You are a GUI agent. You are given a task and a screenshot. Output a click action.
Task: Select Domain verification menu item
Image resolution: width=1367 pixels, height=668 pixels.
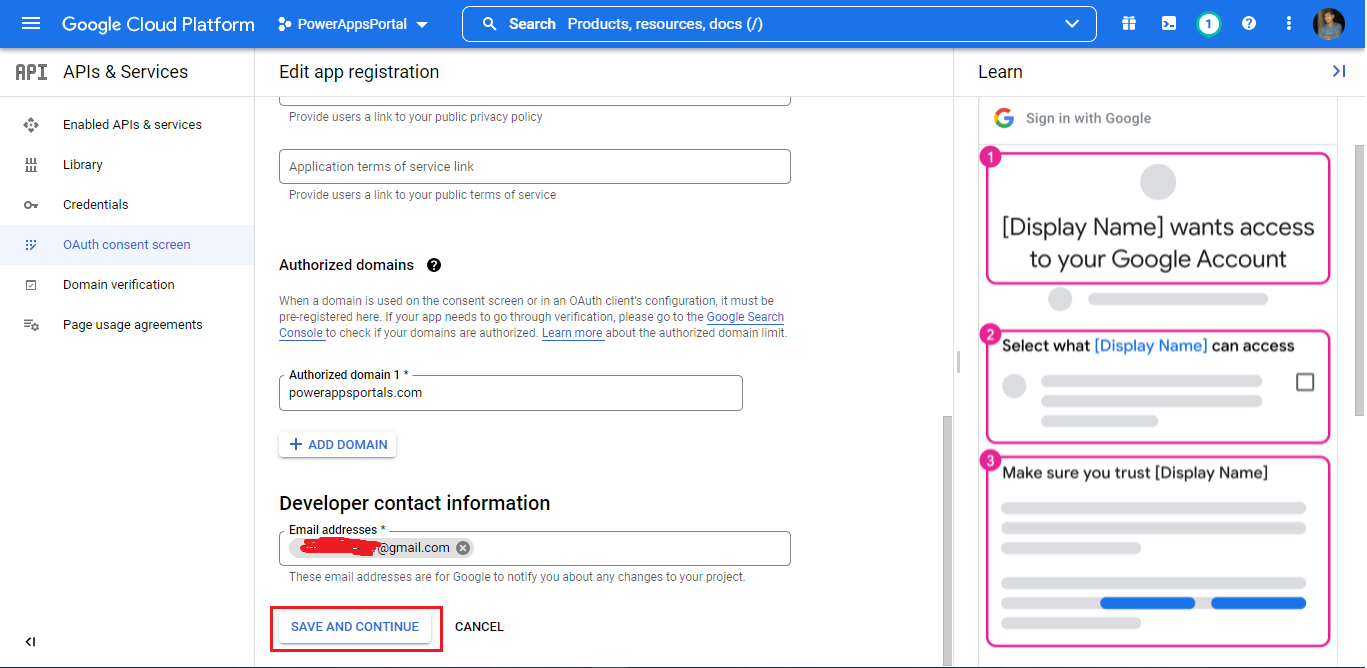coord(118,285)
